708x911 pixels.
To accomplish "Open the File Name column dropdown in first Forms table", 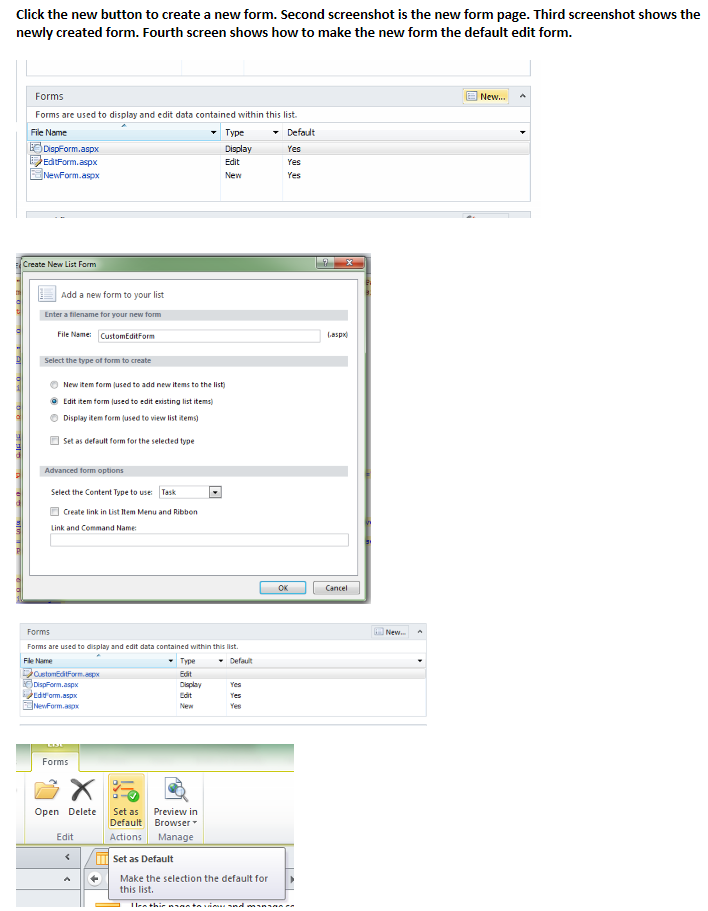I will click(x=213, y=132).
